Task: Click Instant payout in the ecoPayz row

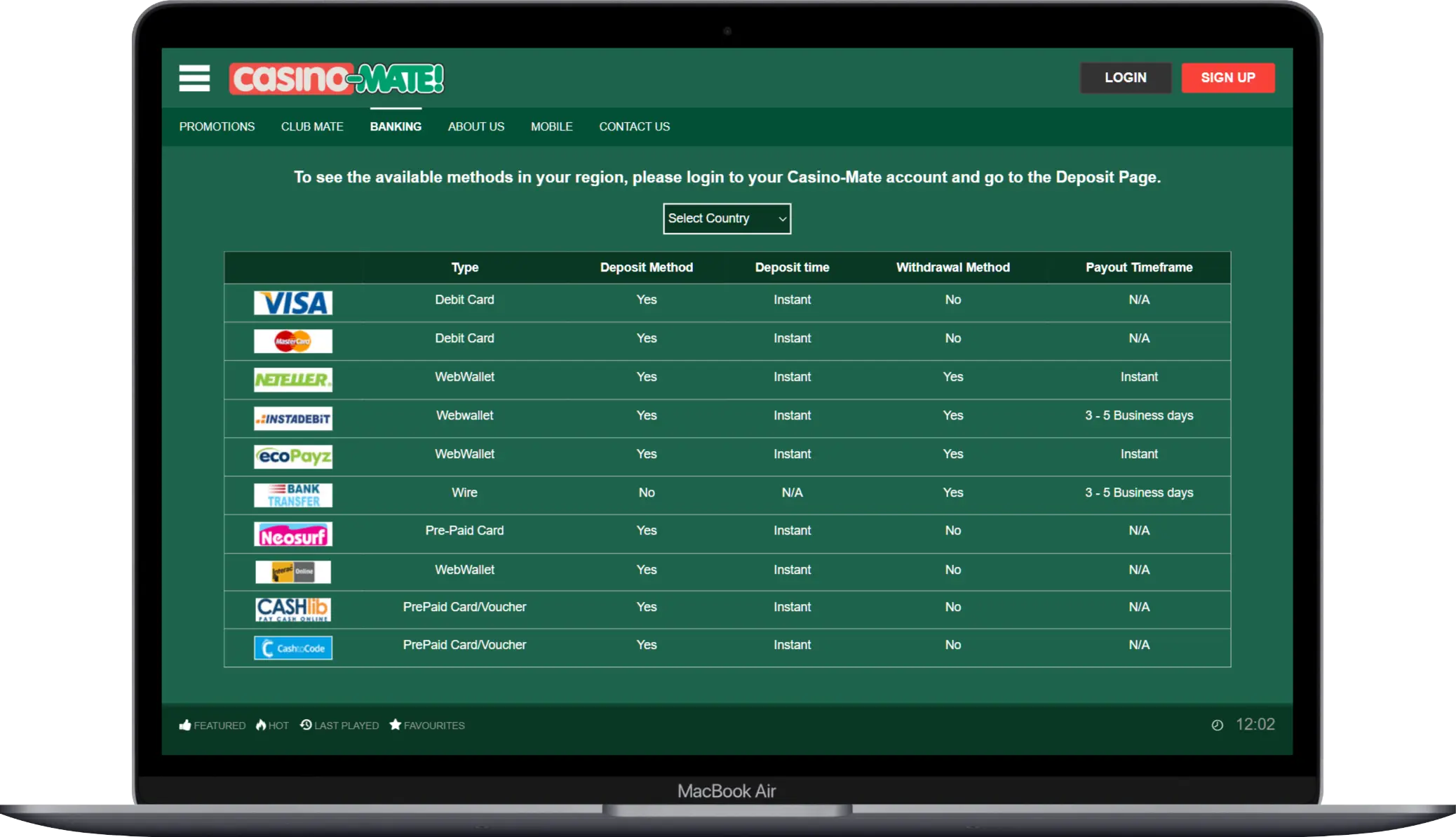Action: (x=1139, y=454)
